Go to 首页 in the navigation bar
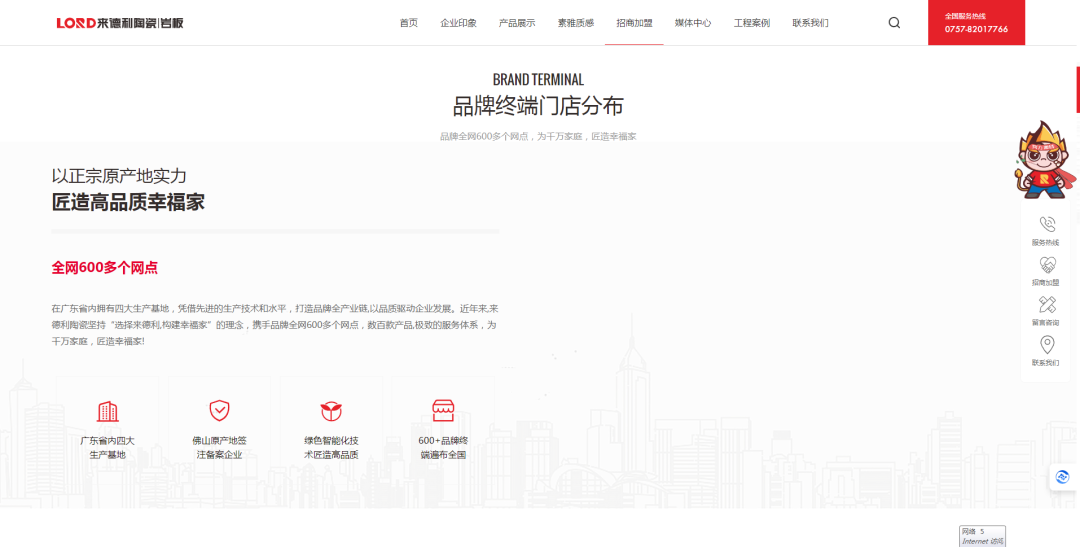 point(408,23)
